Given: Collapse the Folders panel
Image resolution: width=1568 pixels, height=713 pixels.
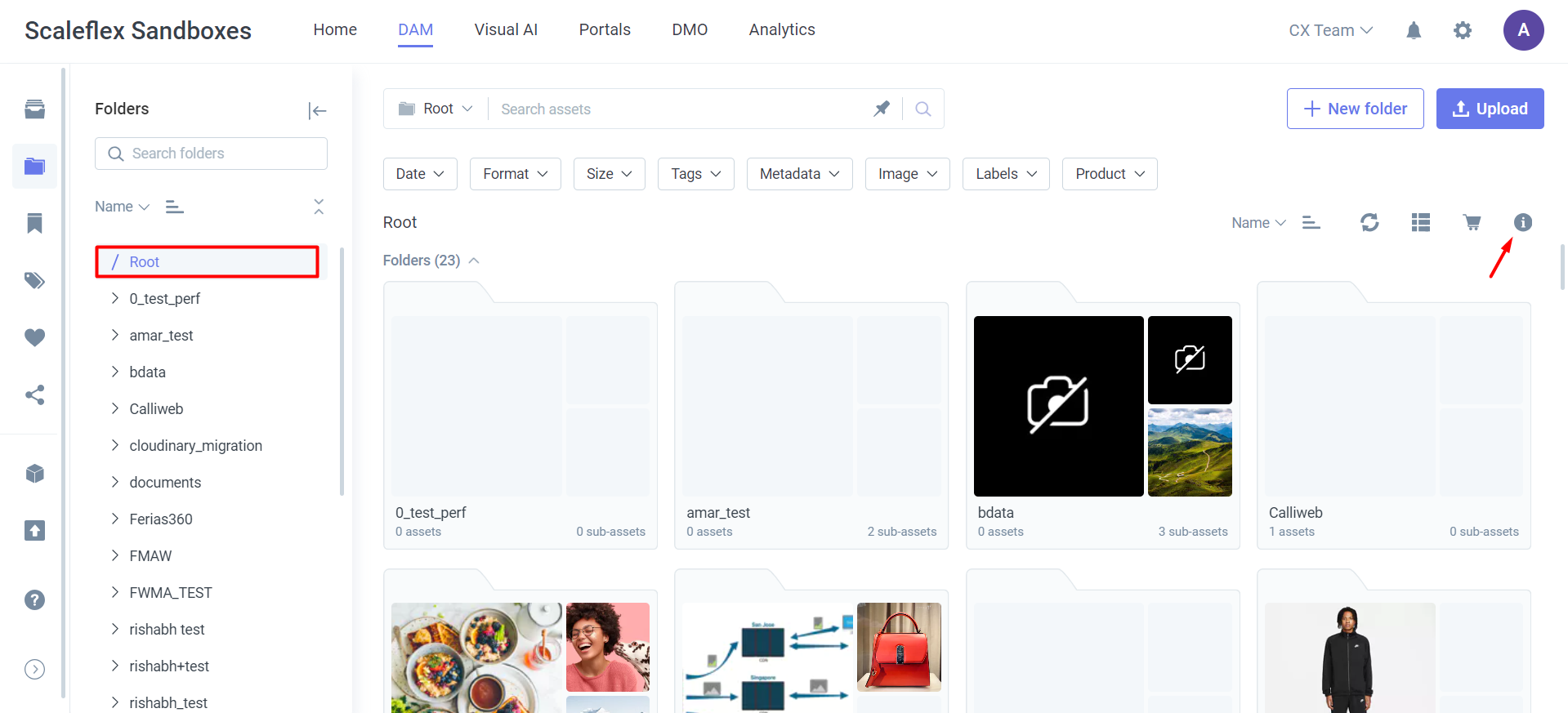Looking at the screenshot, I should click(x=317, y=111).
